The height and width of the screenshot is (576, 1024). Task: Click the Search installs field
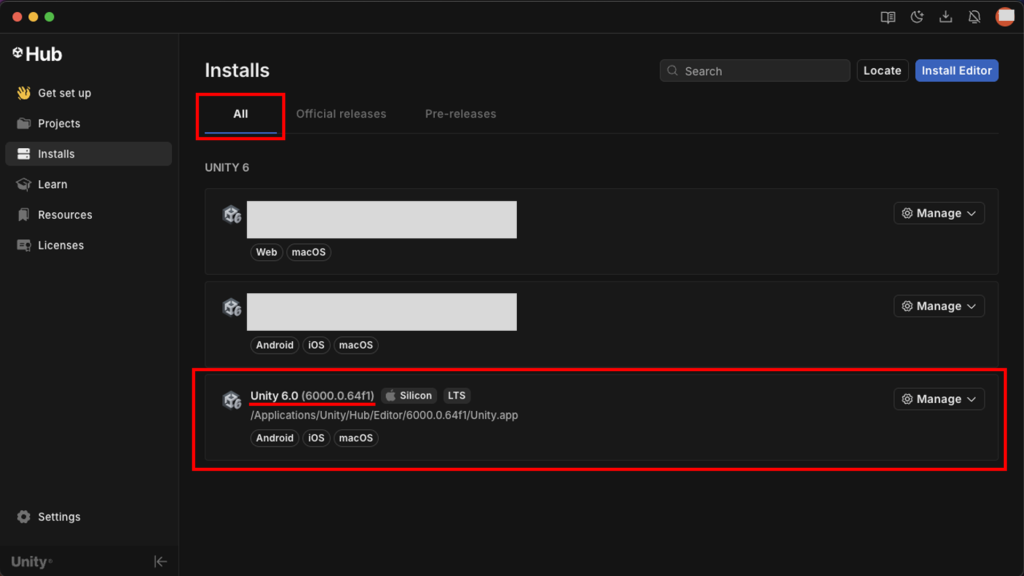coord(755,71)
